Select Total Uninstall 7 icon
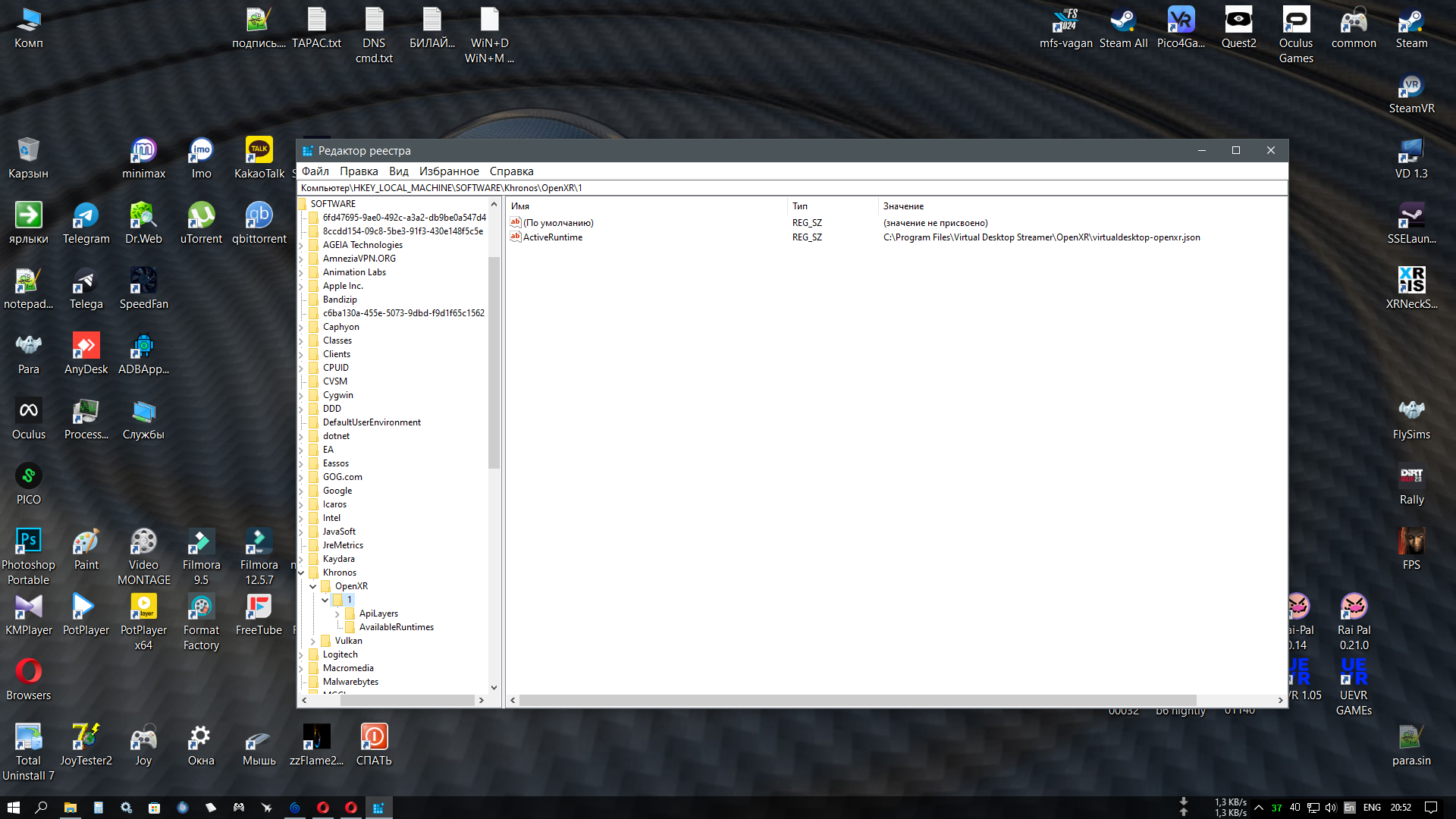 pyautogui.click(x=28, y=753)
